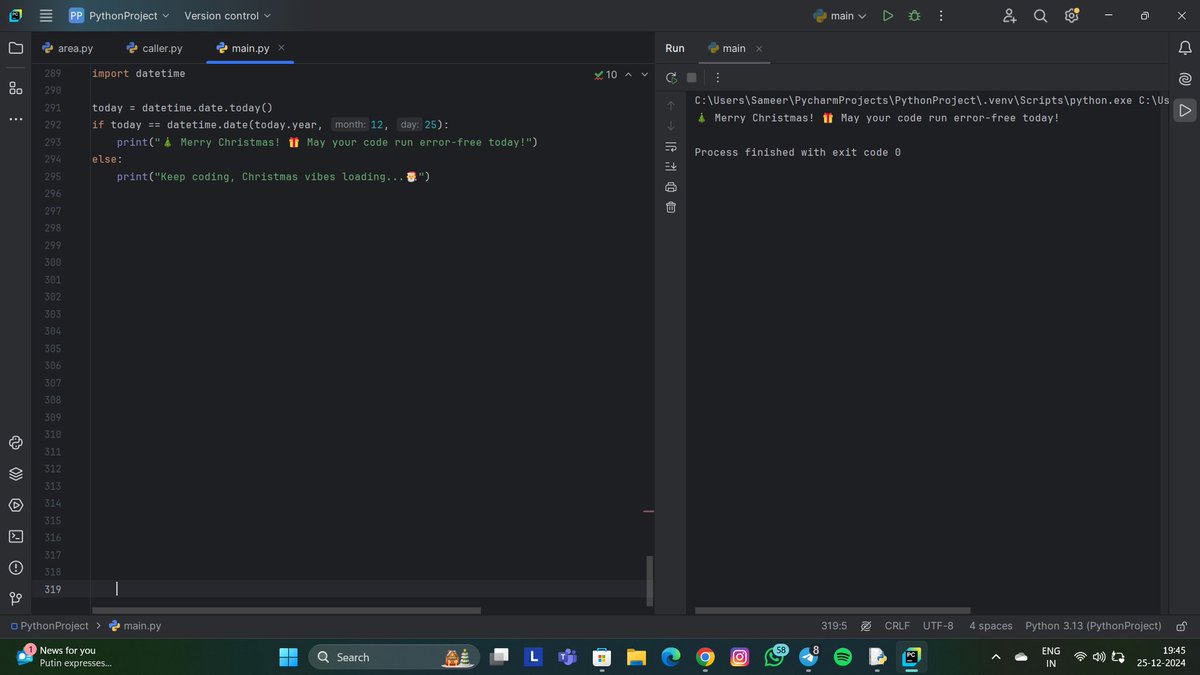Open Version control dropdown
Image resolution: width=1200 pixels, height=675 pixels.
coord(227,16)
